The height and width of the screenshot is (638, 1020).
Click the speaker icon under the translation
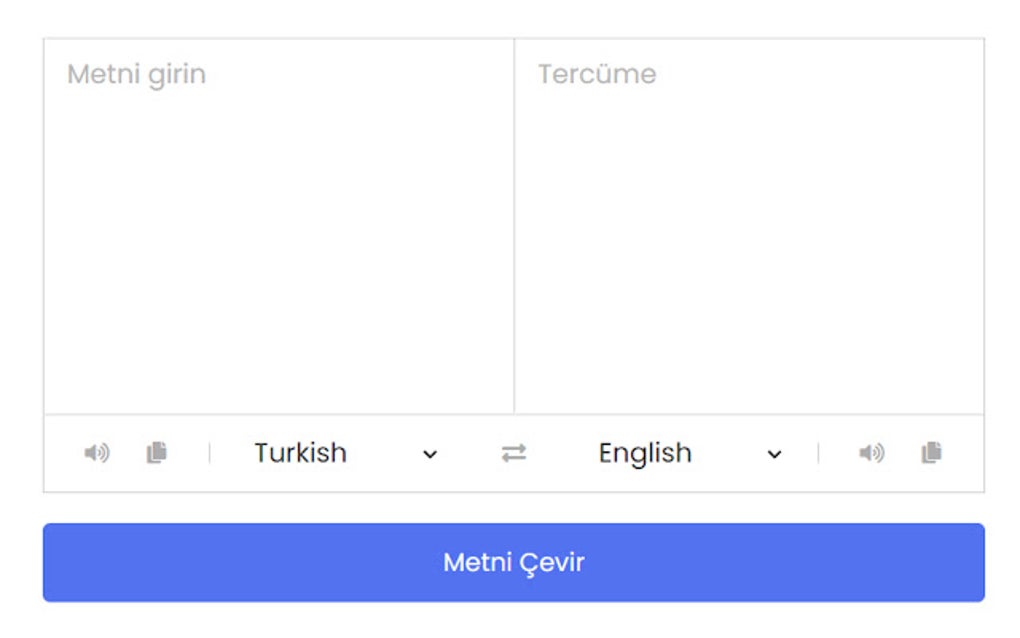pos(872,453)
